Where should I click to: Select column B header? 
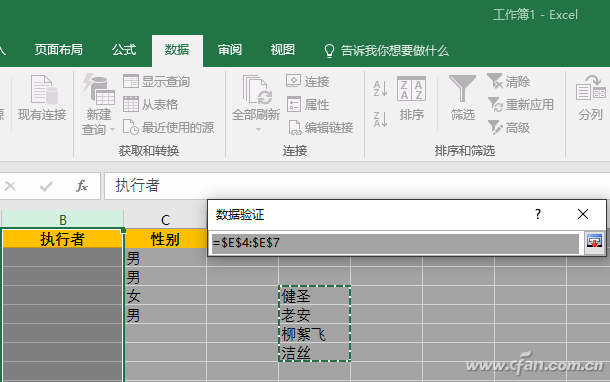coord(63,220)
